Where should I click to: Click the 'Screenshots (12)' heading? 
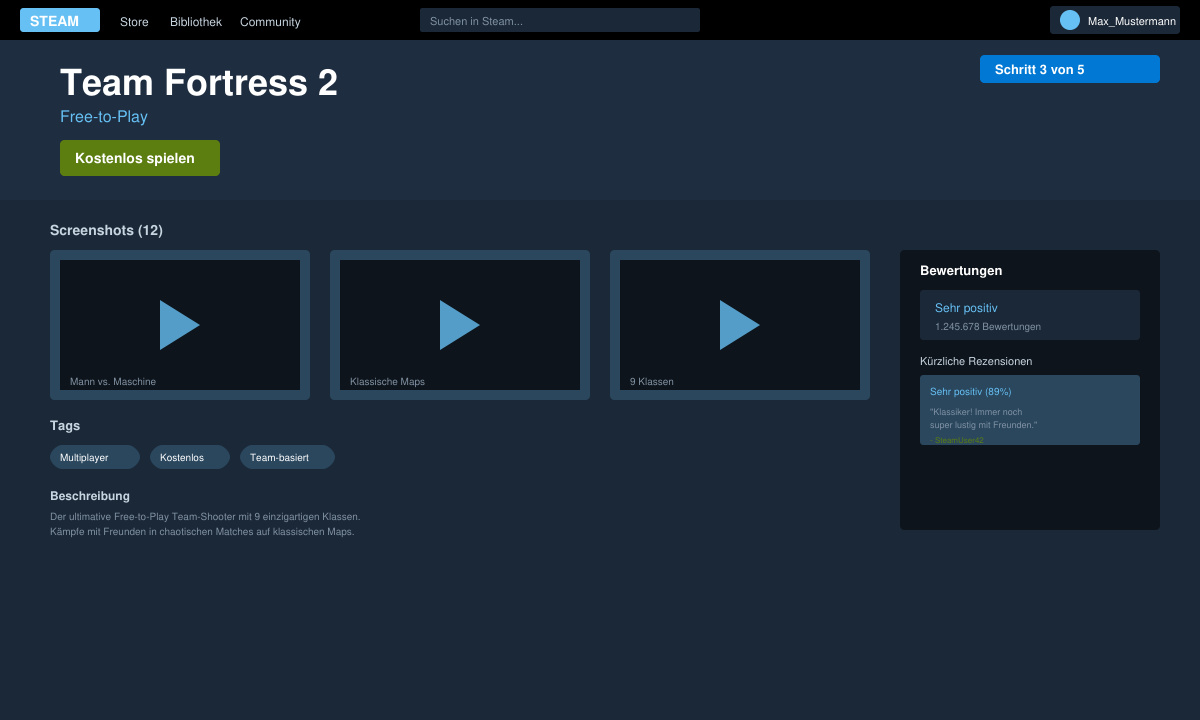pos(106,230)
